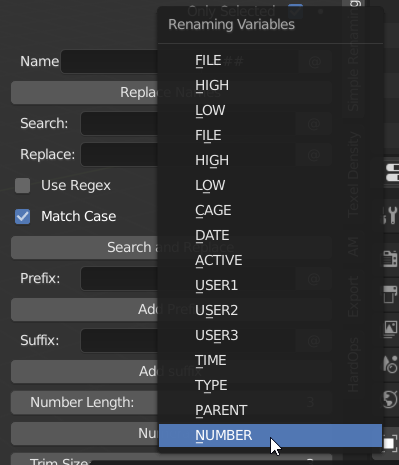The image size is (399, 465).
Task: Open the Scene properties icon
Action: [x=391, y=364]
